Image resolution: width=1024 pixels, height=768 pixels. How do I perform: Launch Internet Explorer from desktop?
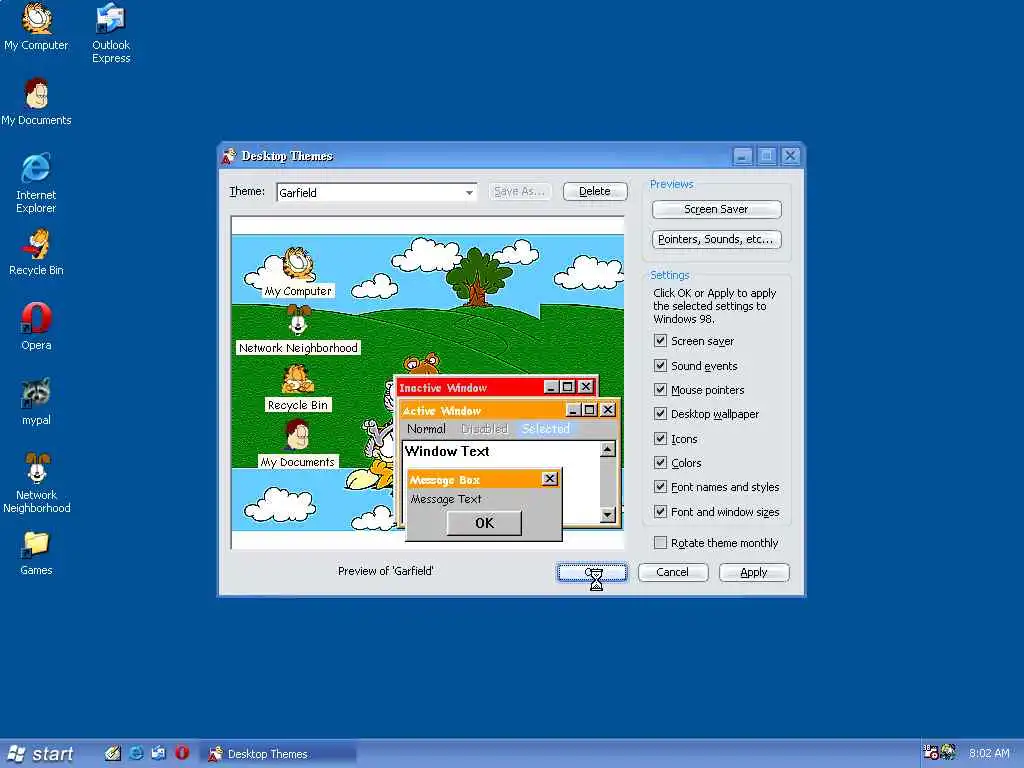37,183
